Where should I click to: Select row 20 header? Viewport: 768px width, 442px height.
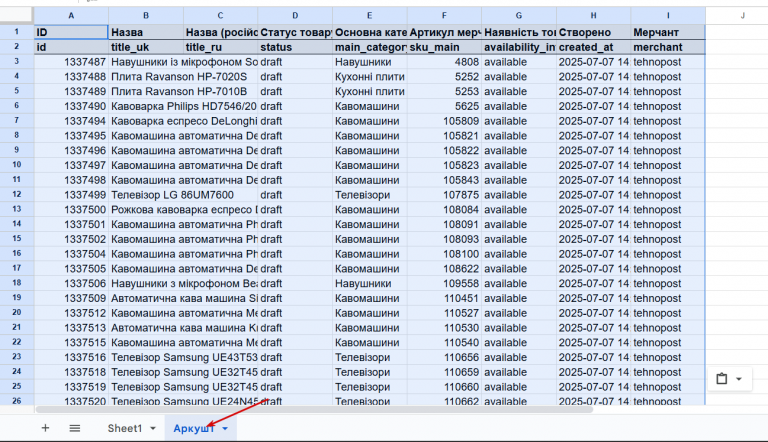(x=17, y=313)
